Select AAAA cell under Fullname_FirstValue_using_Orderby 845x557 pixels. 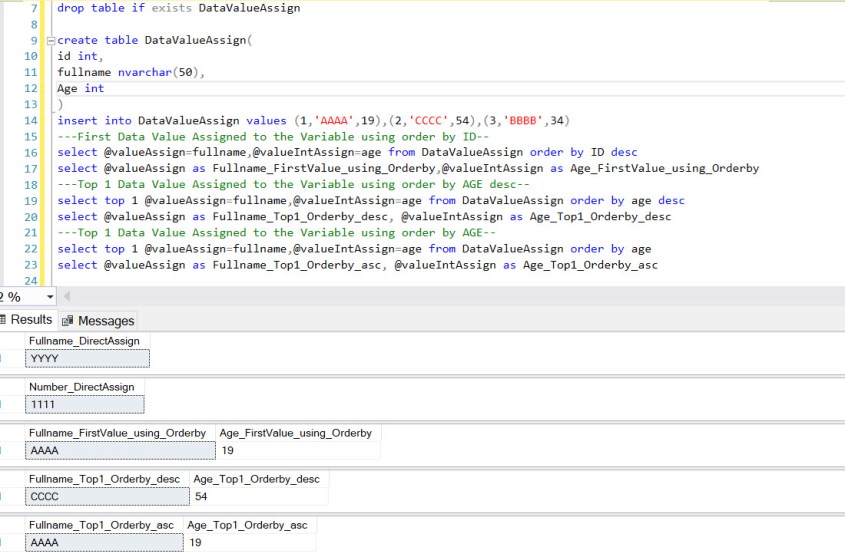pyautogui.click(x=120, y=451)
